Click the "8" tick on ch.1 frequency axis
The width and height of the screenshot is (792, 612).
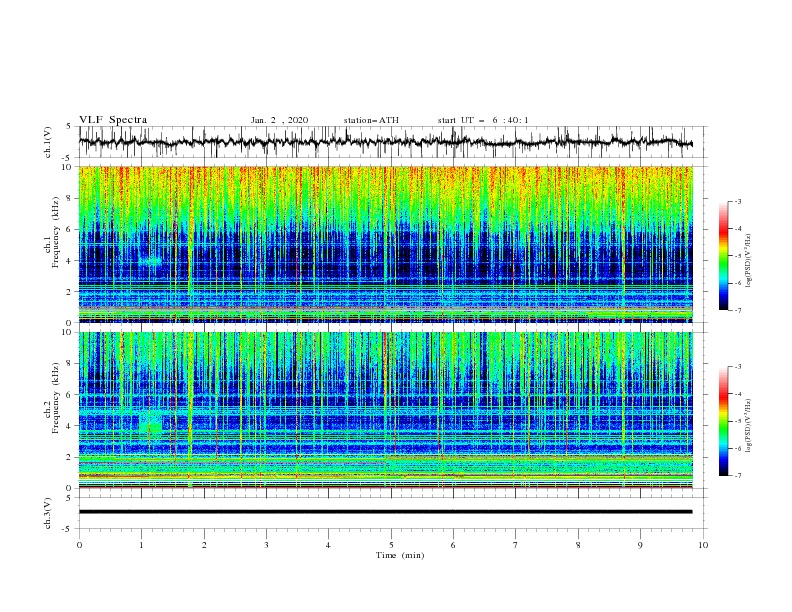coord(70,198)
